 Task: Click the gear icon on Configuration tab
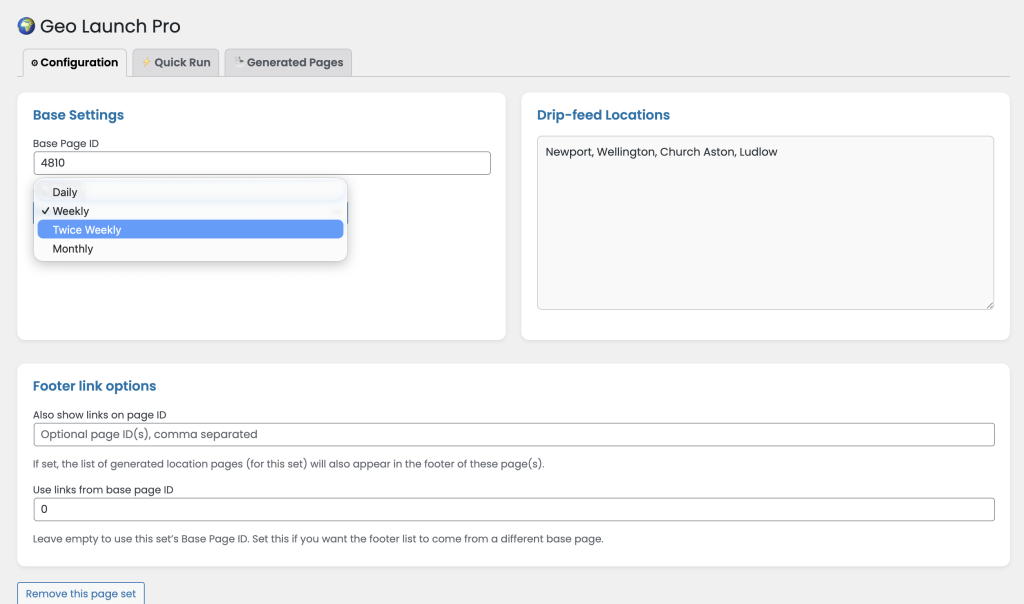(x=34, y=63)
